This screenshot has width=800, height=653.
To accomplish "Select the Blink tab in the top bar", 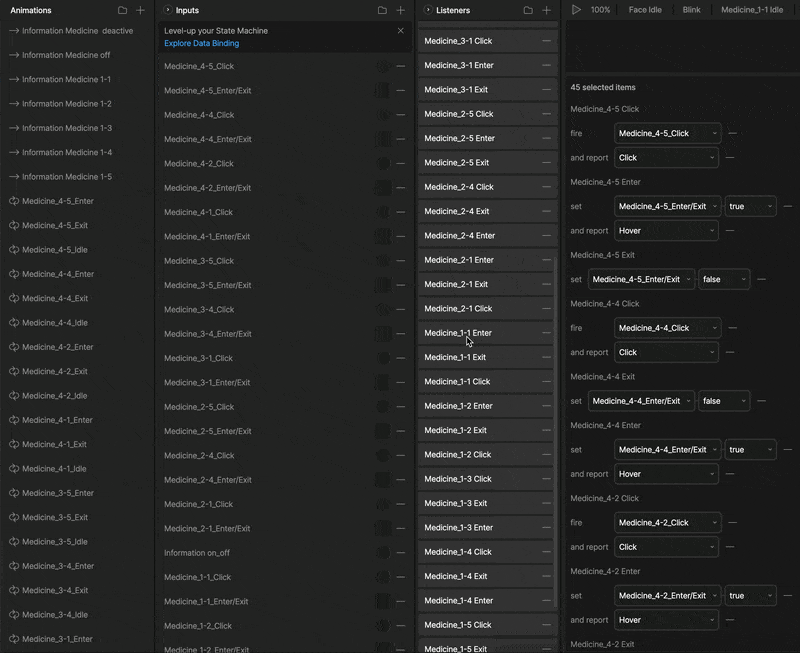I will [691, 10].
